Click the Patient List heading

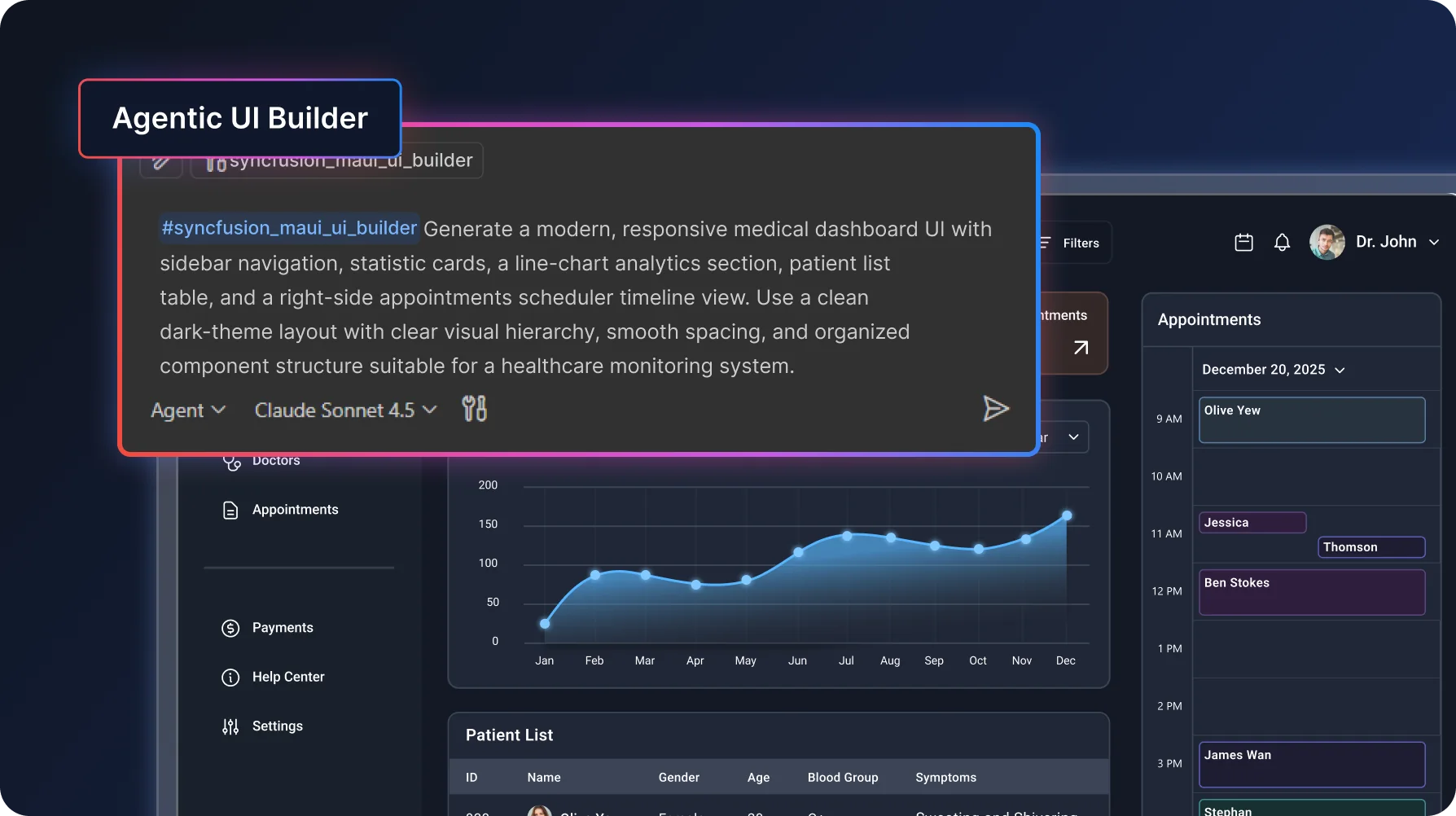[x=509, y=735]
